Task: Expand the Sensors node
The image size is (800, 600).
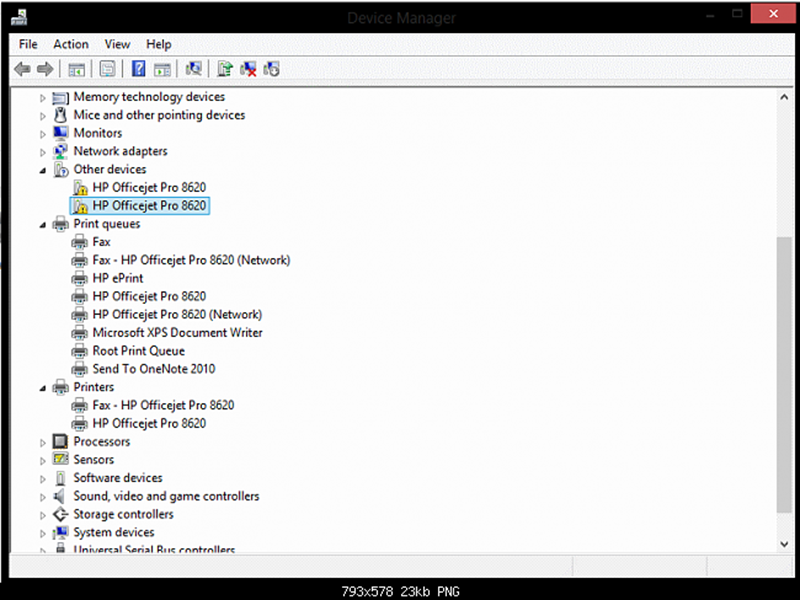Action: coord(43,461)
